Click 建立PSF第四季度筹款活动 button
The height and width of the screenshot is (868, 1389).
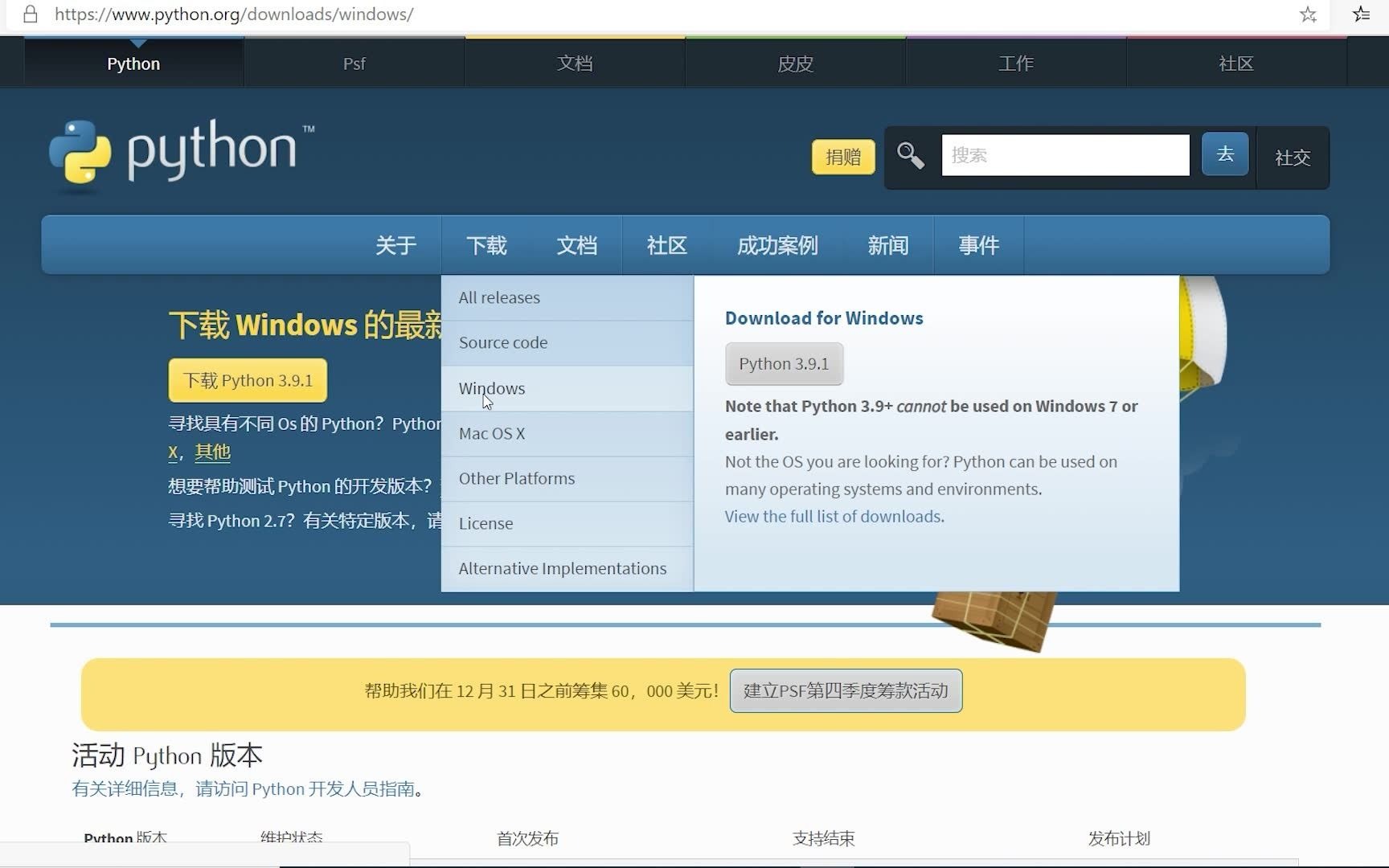click(846, 690)
